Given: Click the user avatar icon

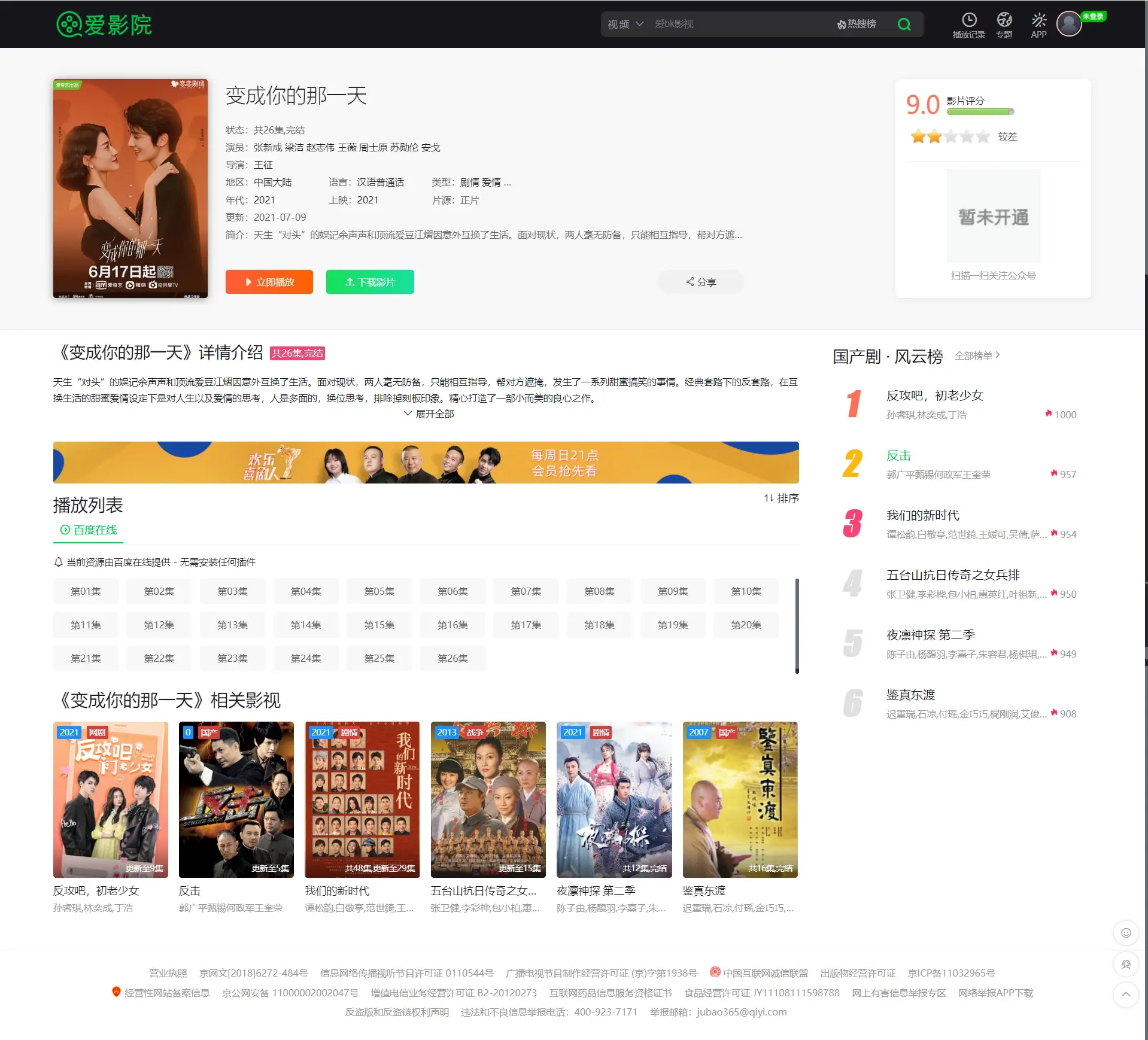Looking at the screenshot, I should (1069, 24).
